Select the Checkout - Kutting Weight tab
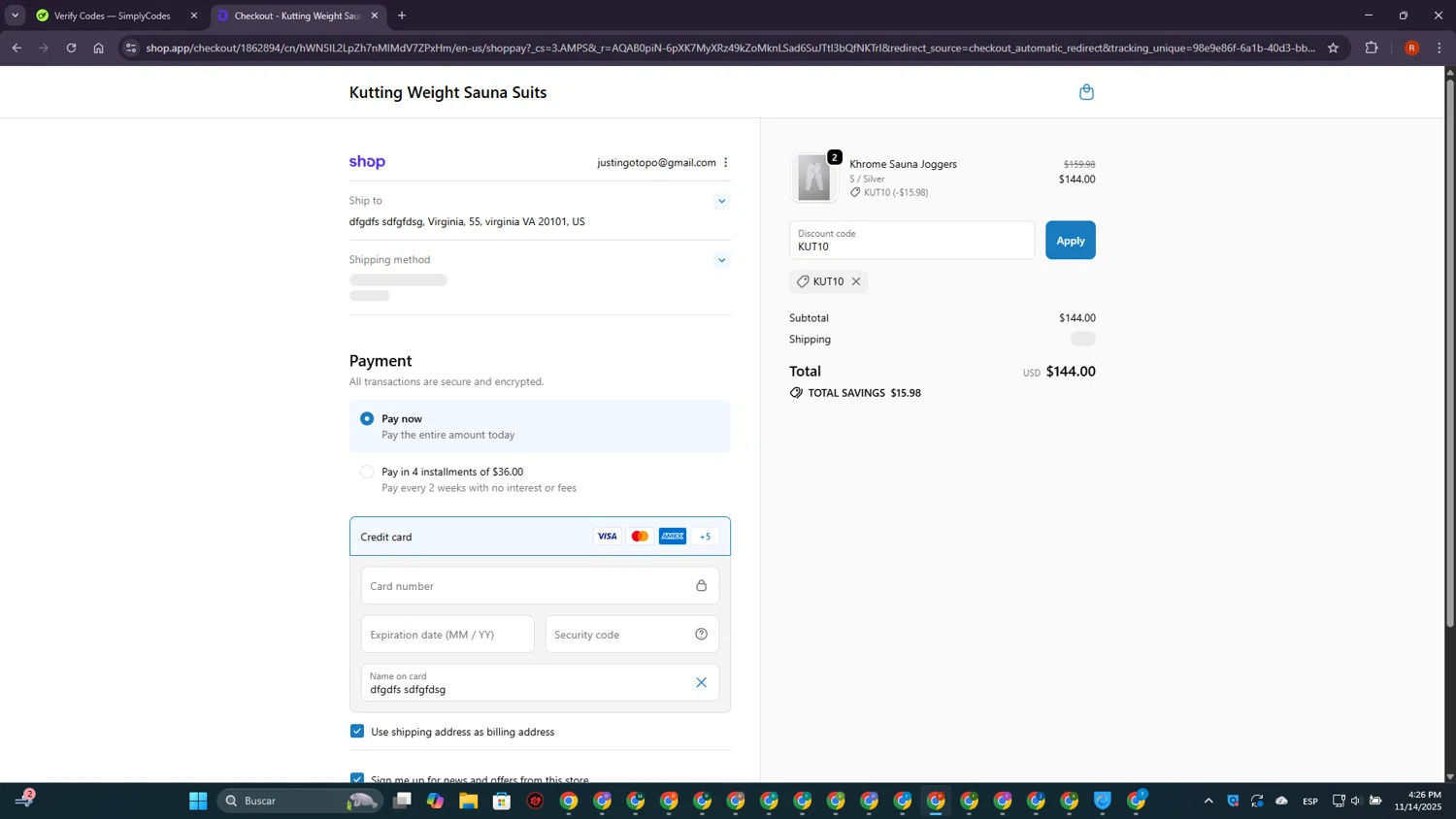 tap(297, 16)
